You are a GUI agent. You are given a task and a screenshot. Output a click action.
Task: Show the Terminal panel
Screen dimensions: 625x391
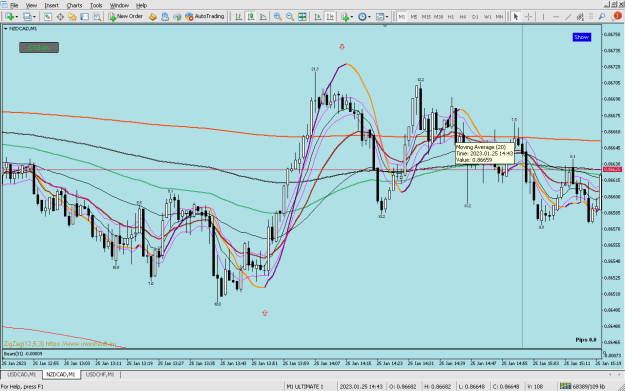(x=85, y=17)
